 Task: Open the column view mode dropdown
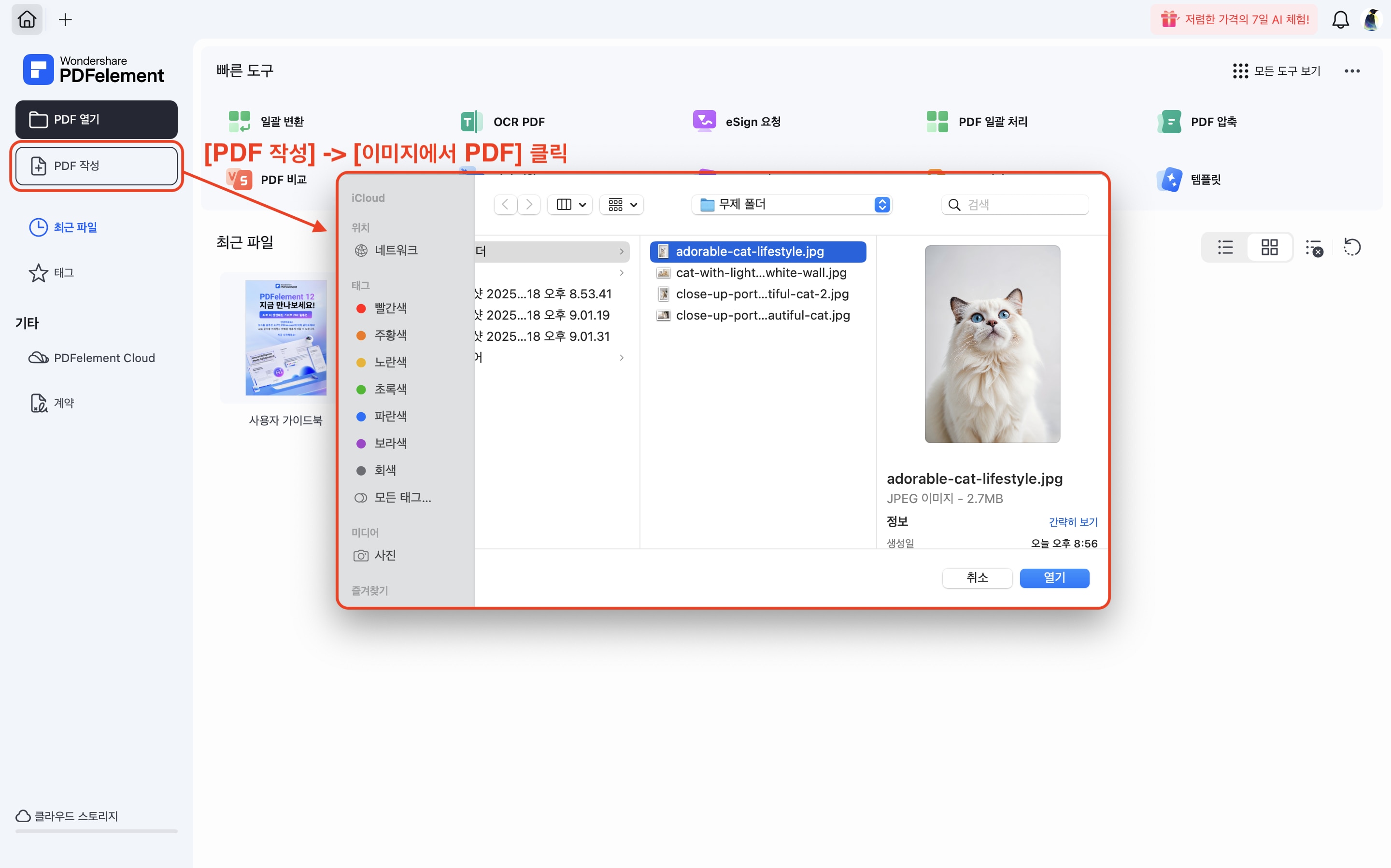(570, 204)
